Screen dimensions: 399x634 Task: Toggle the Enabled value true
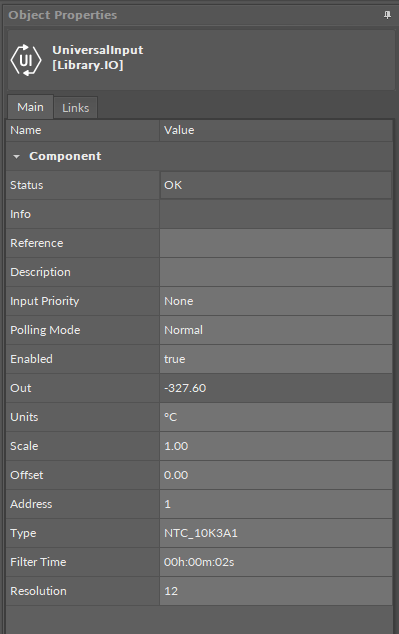coord(276,359)
